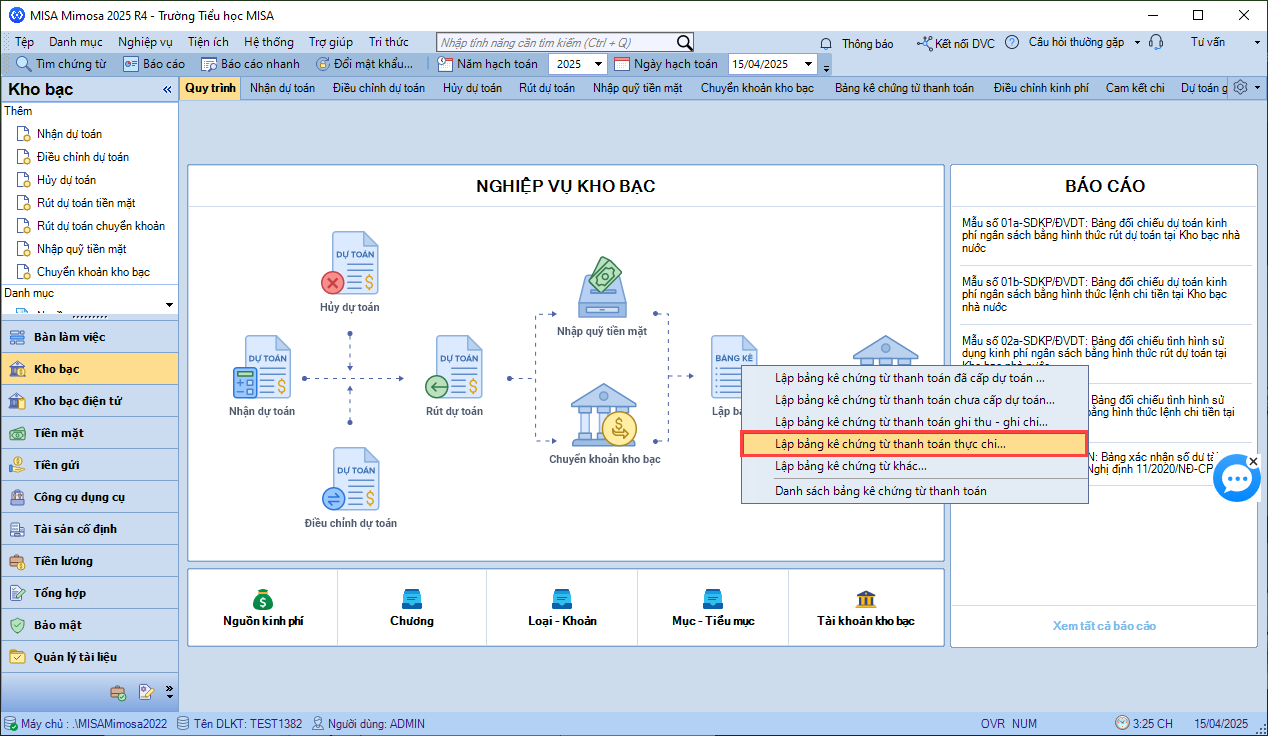The width and height of the screenshot is (1268, 736).
Task: Click the search magnifier icon
Action: (684, 42)
